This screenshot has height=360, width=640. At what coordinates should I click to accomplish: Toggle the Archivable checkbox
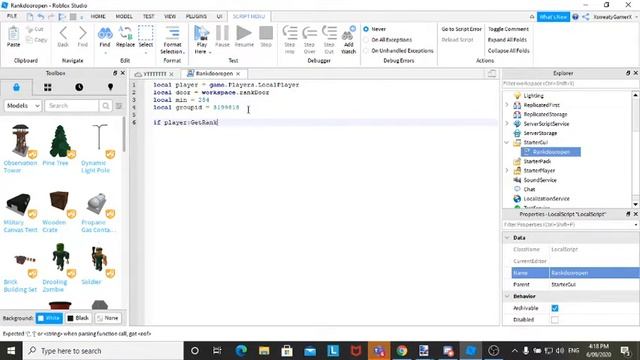pyautogui.click(x=555, y=308)
